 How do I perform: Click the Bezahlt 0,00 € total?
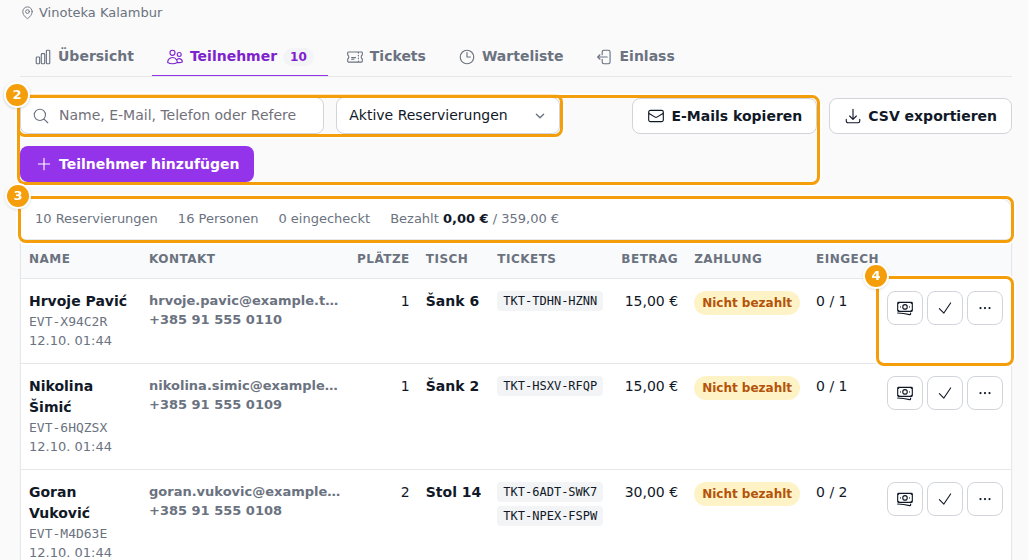point(474,219)
